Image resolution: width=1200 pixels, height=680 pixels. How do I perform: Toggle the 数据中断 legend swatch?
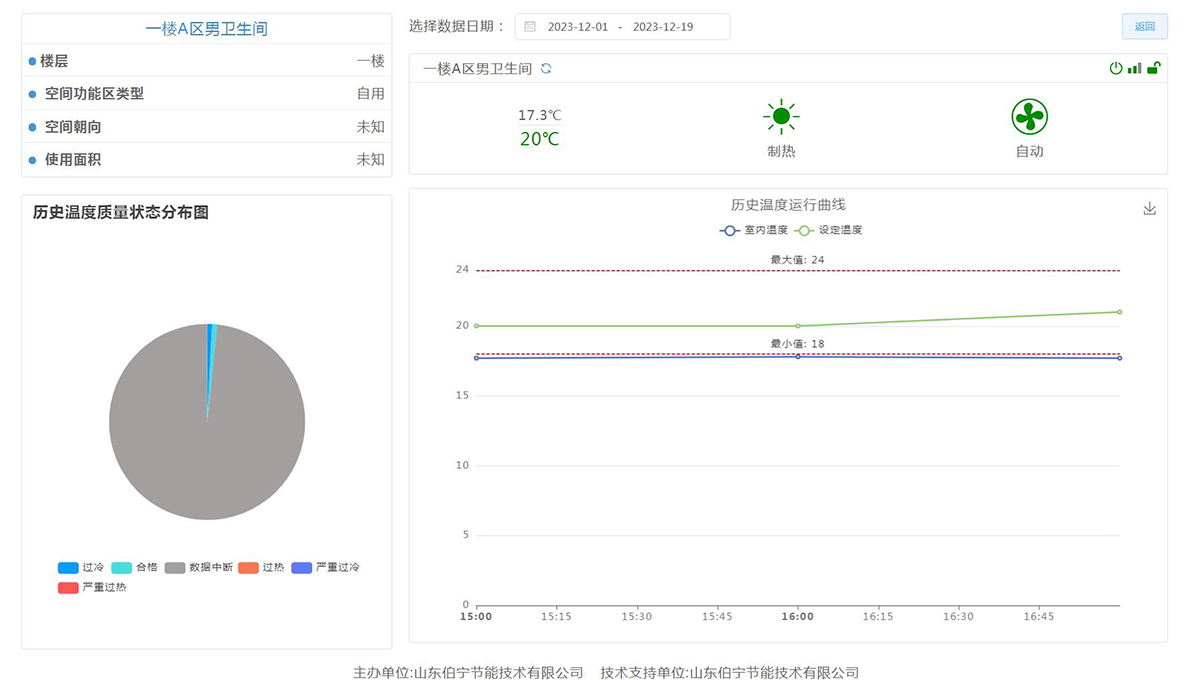pos(174,567)
